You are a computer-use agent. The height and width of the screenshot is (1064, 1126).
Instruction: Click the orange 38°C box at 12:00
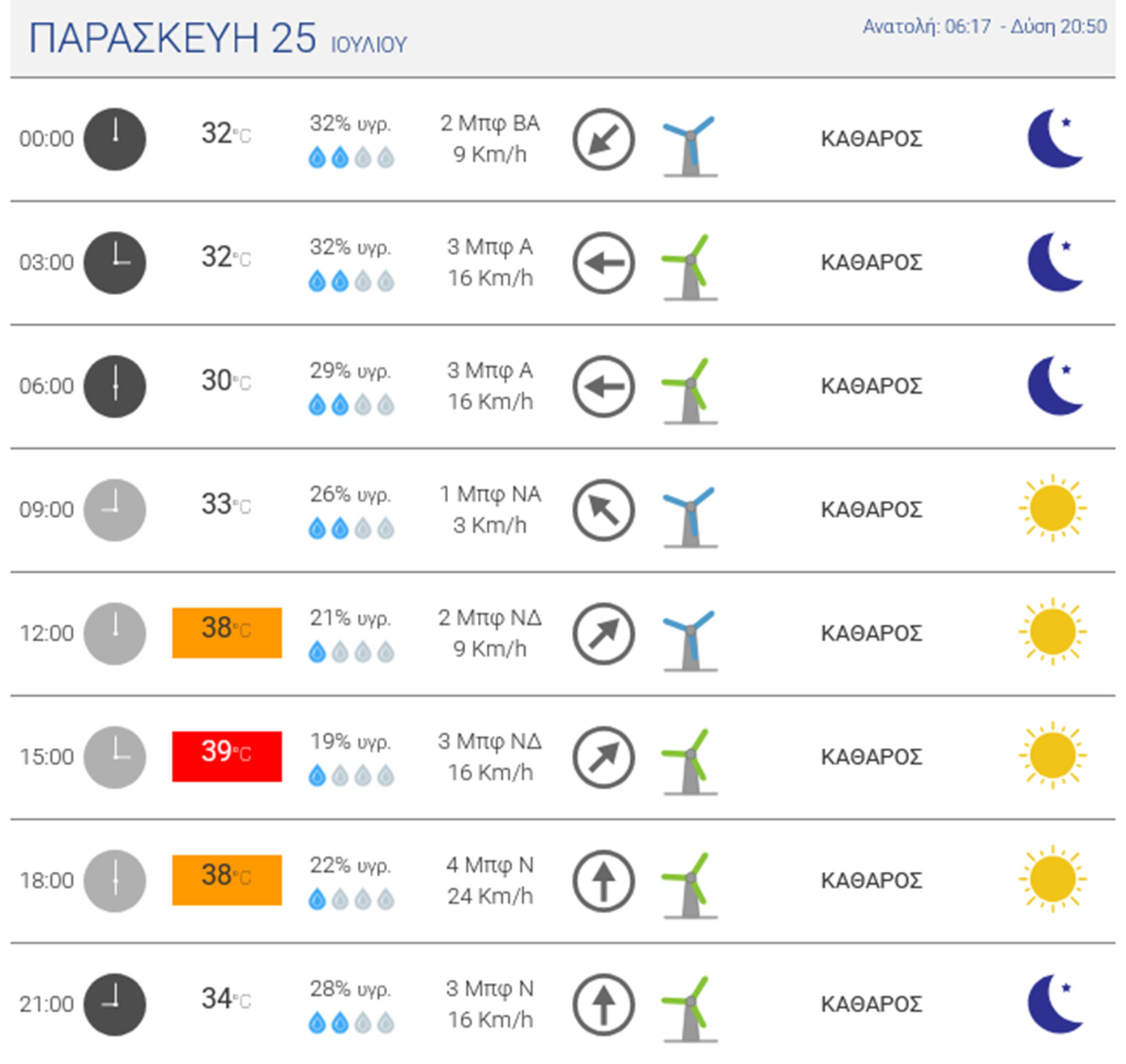point(227,632)
